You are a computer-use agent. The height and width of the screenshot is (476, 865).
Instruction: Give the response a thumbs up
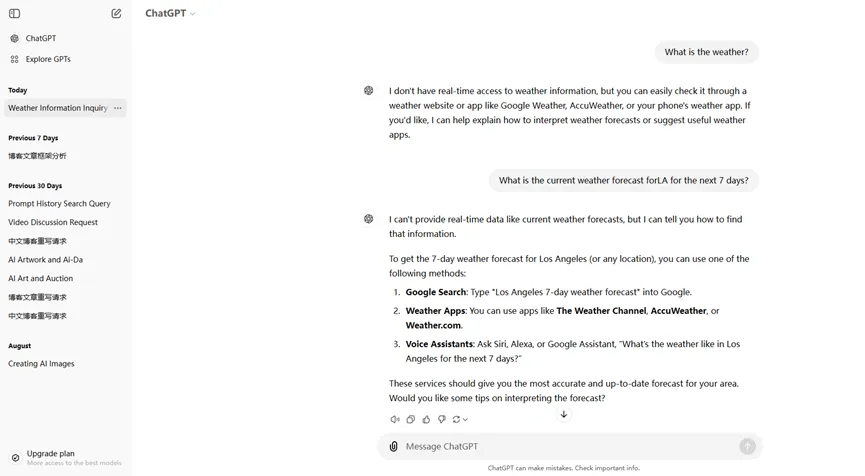(426, 419)
